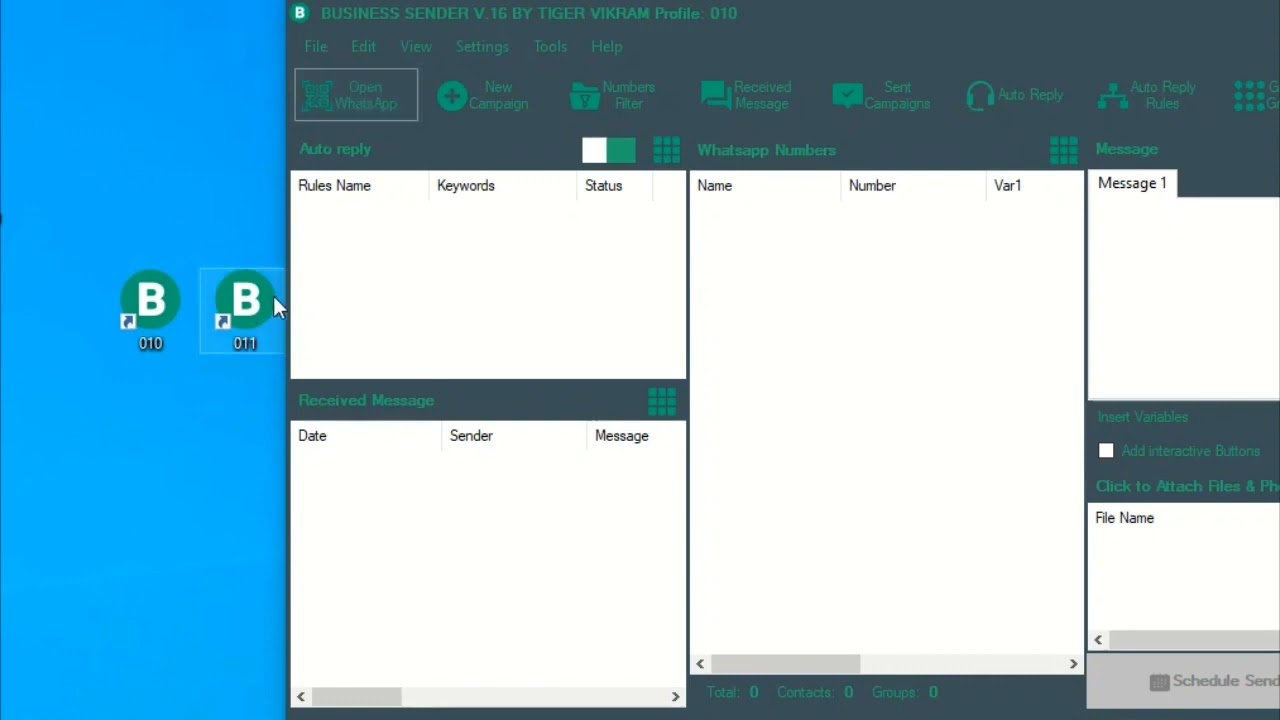Open the Tools menu
The height and width of the screenshot is (720, 1280).
(x=550, y=47)
